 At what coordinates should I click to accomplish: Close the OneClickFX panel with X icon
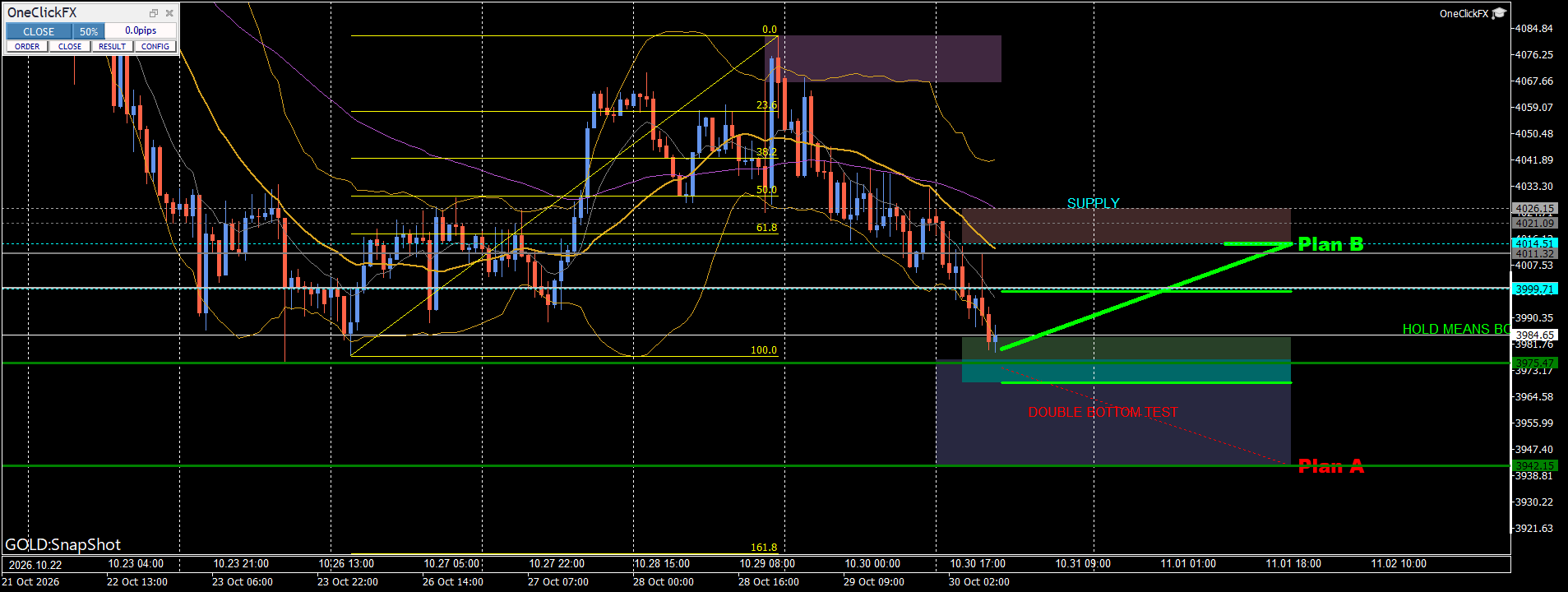point(169,13)
